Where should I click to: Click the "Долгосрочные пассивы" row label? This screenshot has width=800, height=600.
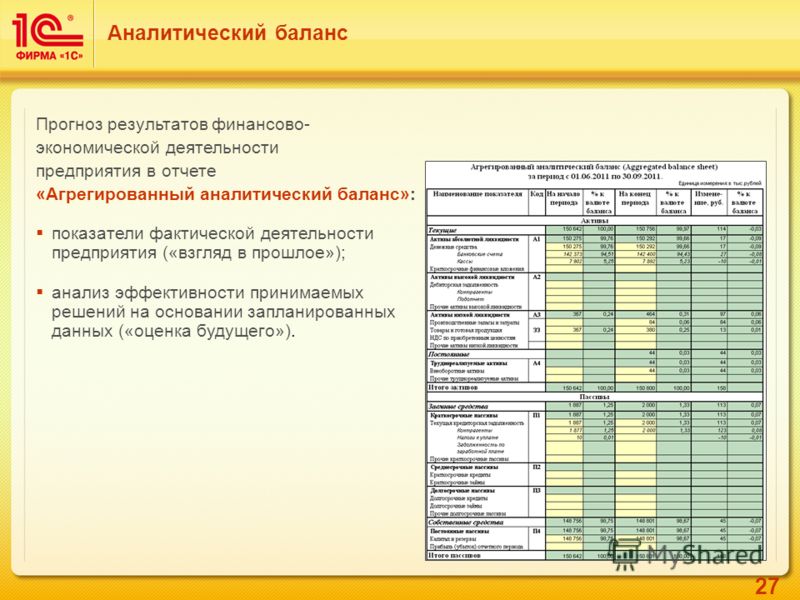[x=462, y=491]
